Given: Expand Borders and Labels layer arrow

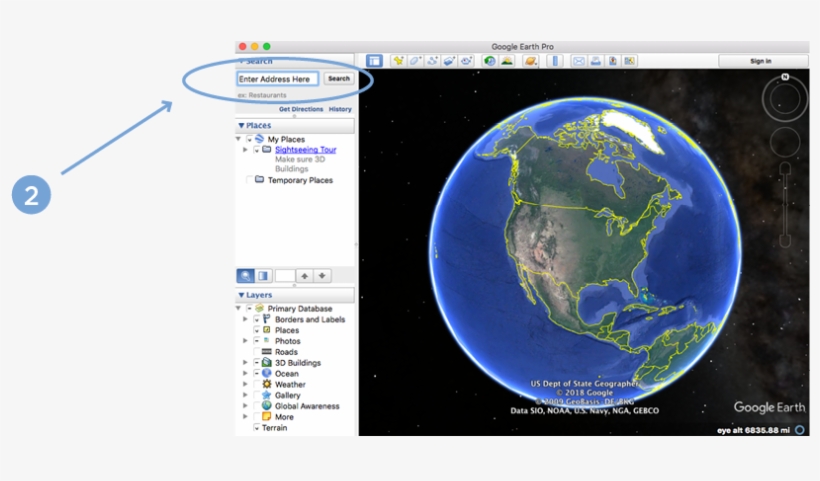Looking at the screenshot, I should (x=245, y=319).
